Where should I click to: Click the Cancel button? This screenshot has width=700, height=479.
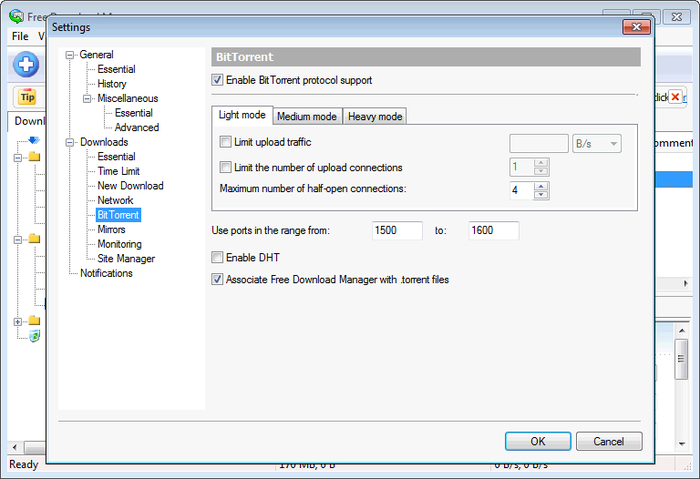pyautogui.click(x=608, y=441)
